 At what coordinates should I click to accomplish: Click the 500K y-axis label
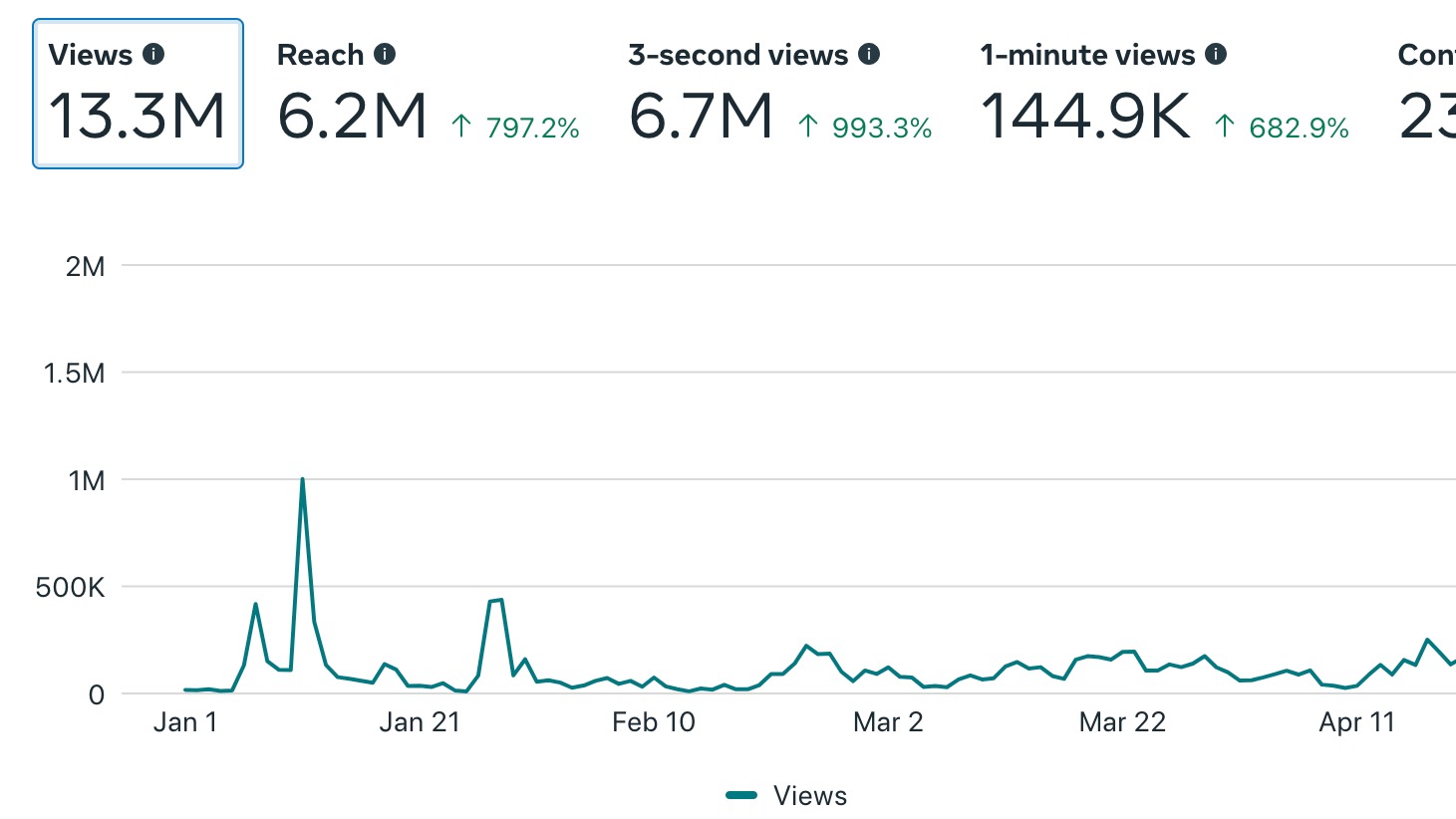coord(70,588)
